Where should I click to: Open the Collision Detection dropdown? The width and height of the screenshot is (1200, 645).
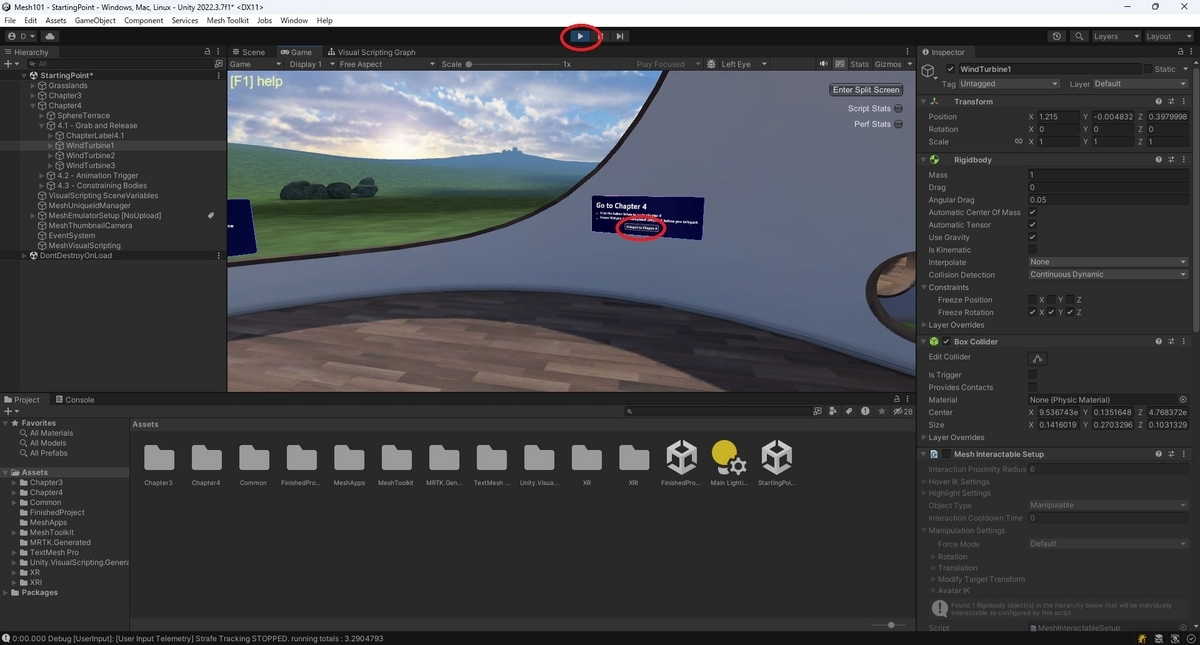point(1108,274)
